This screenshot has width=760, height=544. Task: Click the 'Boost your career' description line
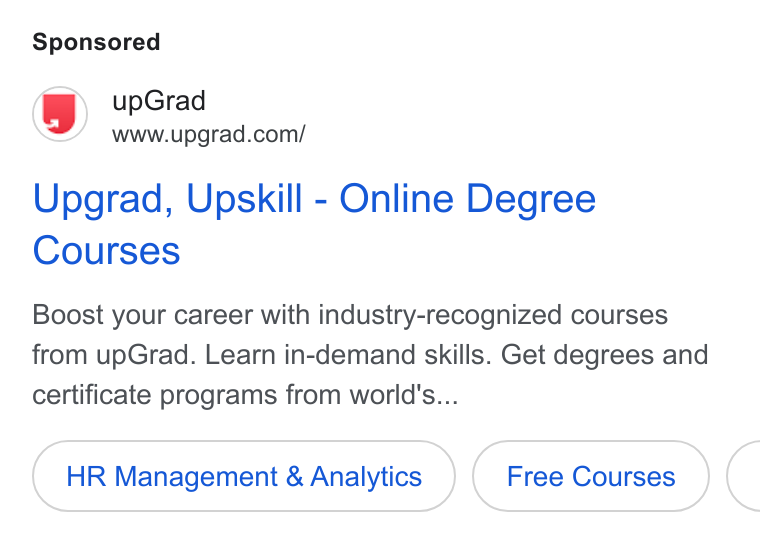tap(350, 315)
